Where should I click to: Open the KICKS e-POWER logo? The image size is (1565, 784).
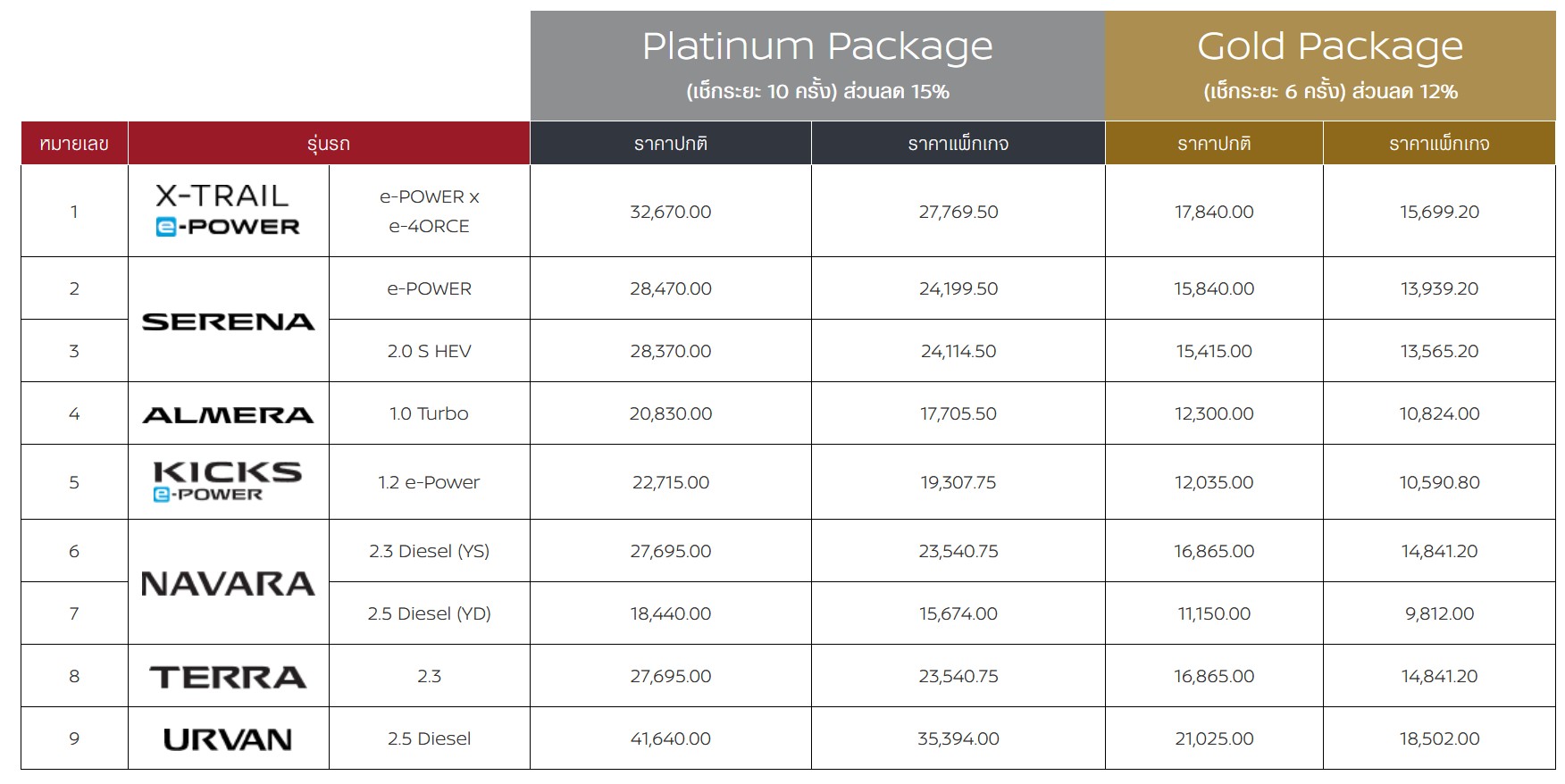[x=228, y=482]
